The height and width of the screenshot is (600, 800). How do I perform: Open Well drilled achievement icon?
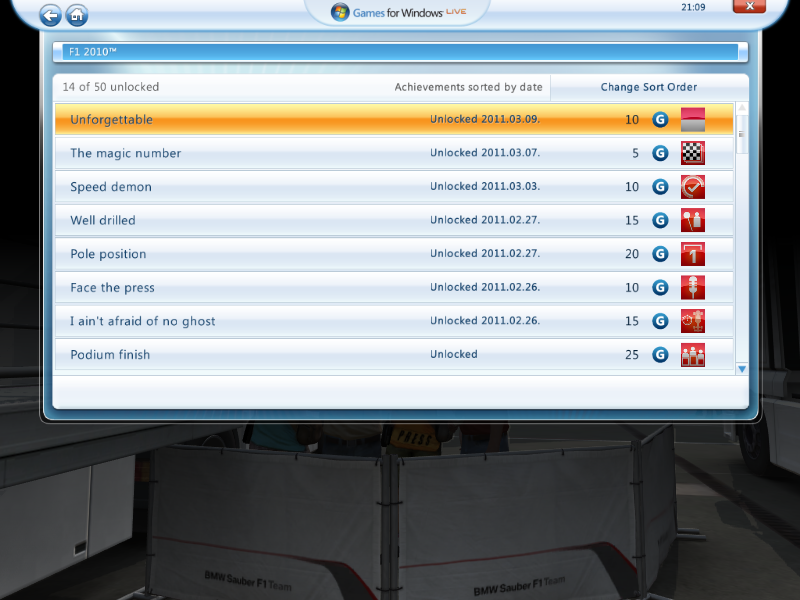point(693,220)
